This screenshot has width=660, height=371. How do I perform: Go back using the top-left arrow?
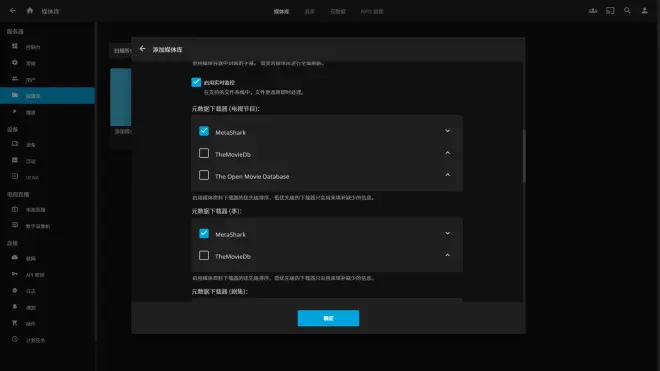13,11
